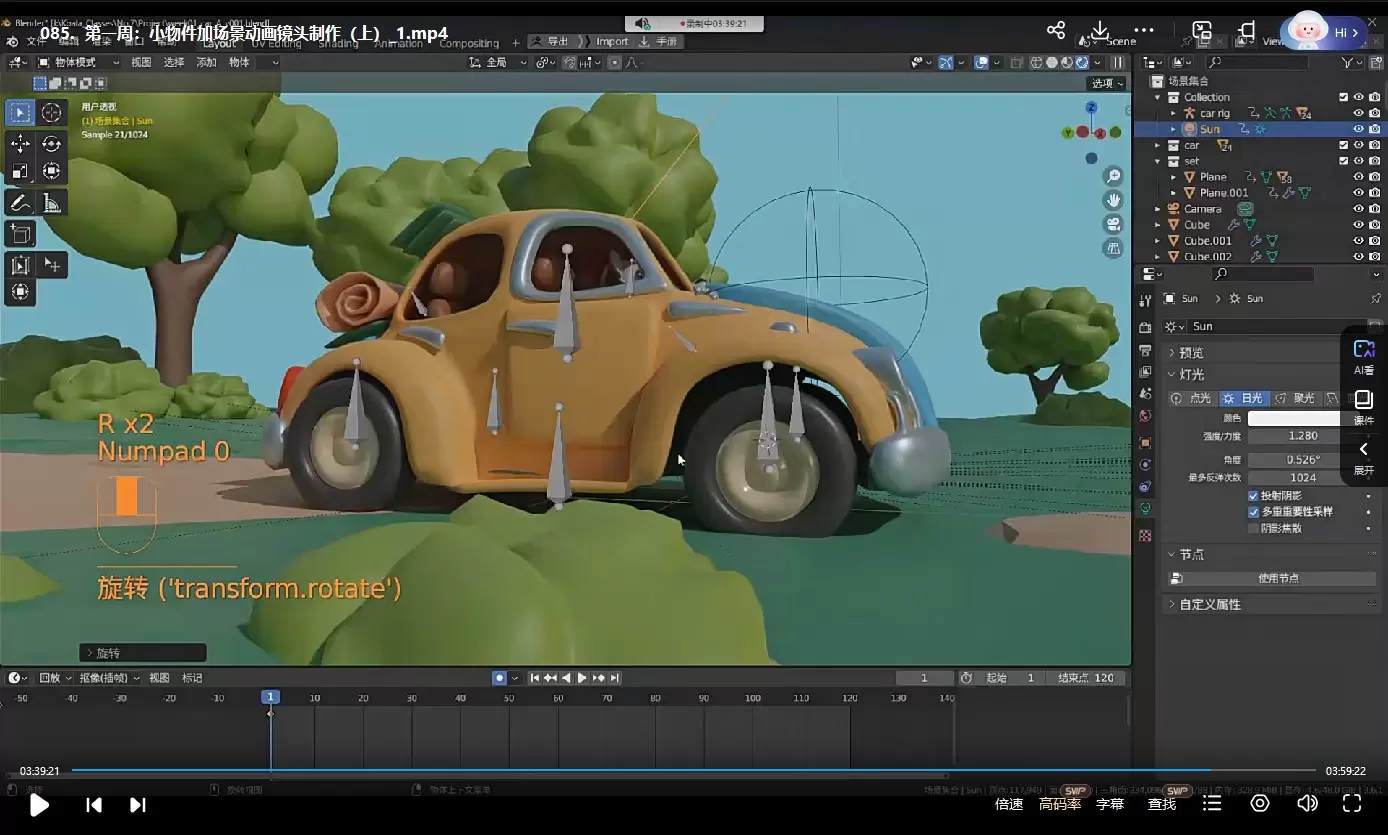Pick the 3D Cursor tool
The width and height of the screenshot is (1388, 835).
(52, 112)
